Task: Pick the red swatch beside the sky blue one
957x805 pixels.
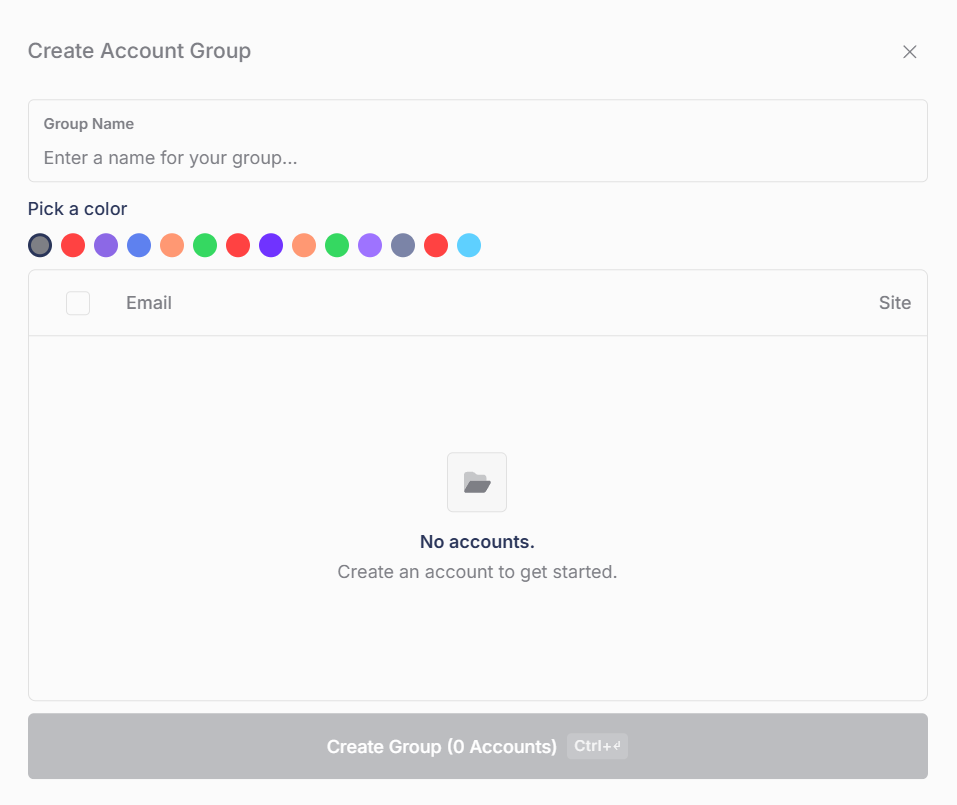Action: click(436, 245)
